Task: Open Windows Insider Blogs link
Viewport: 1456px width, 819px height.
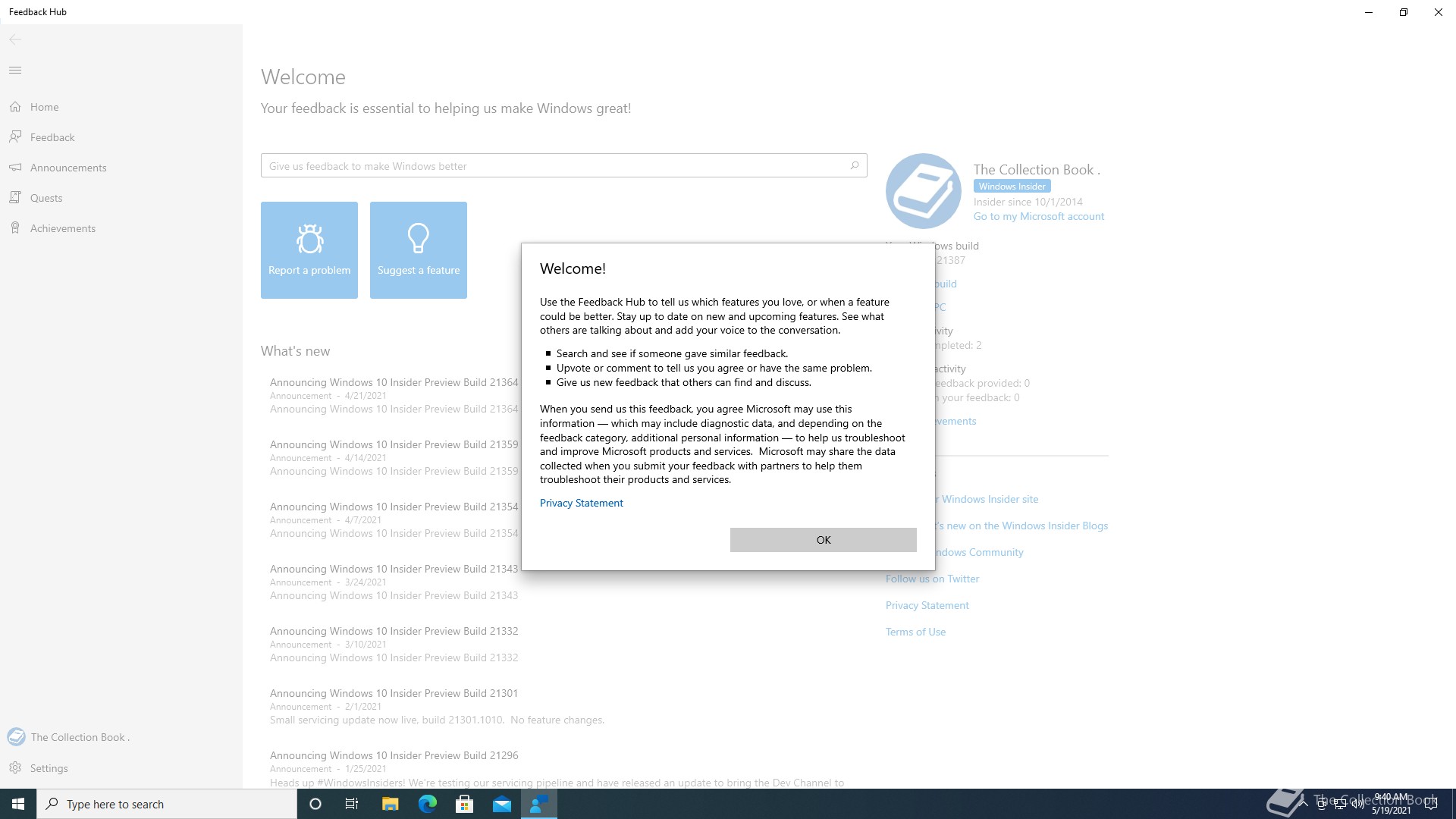Action: (x=1021, y=526)
